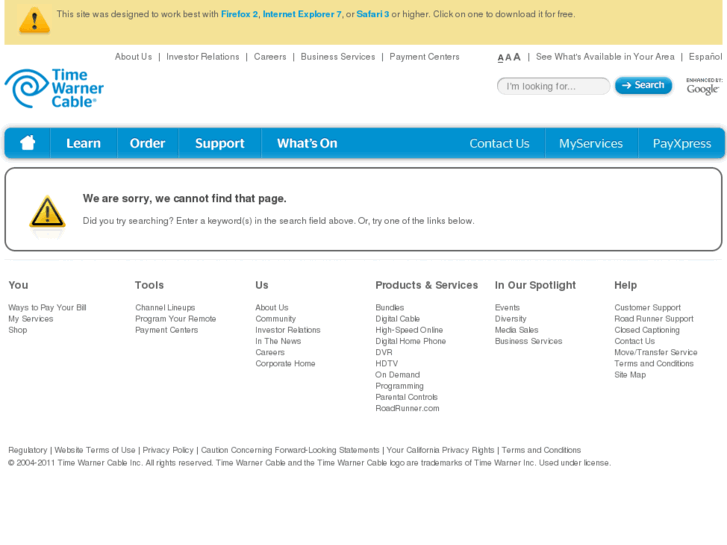Open Road Runner Support
The height and width of the screenshot is (545, 727).
click(x=654, y=319)
